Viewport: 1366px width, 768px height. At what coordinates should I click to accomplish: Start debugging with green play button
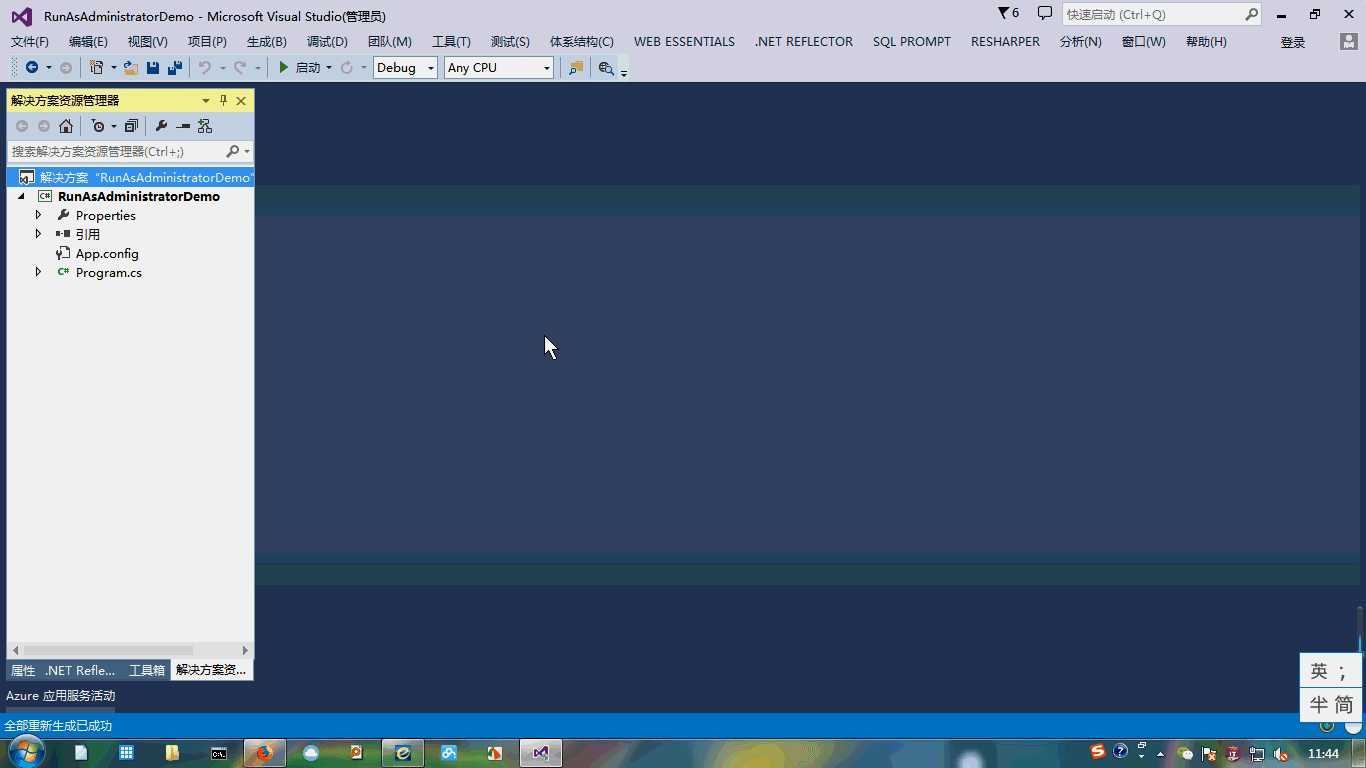284,68
